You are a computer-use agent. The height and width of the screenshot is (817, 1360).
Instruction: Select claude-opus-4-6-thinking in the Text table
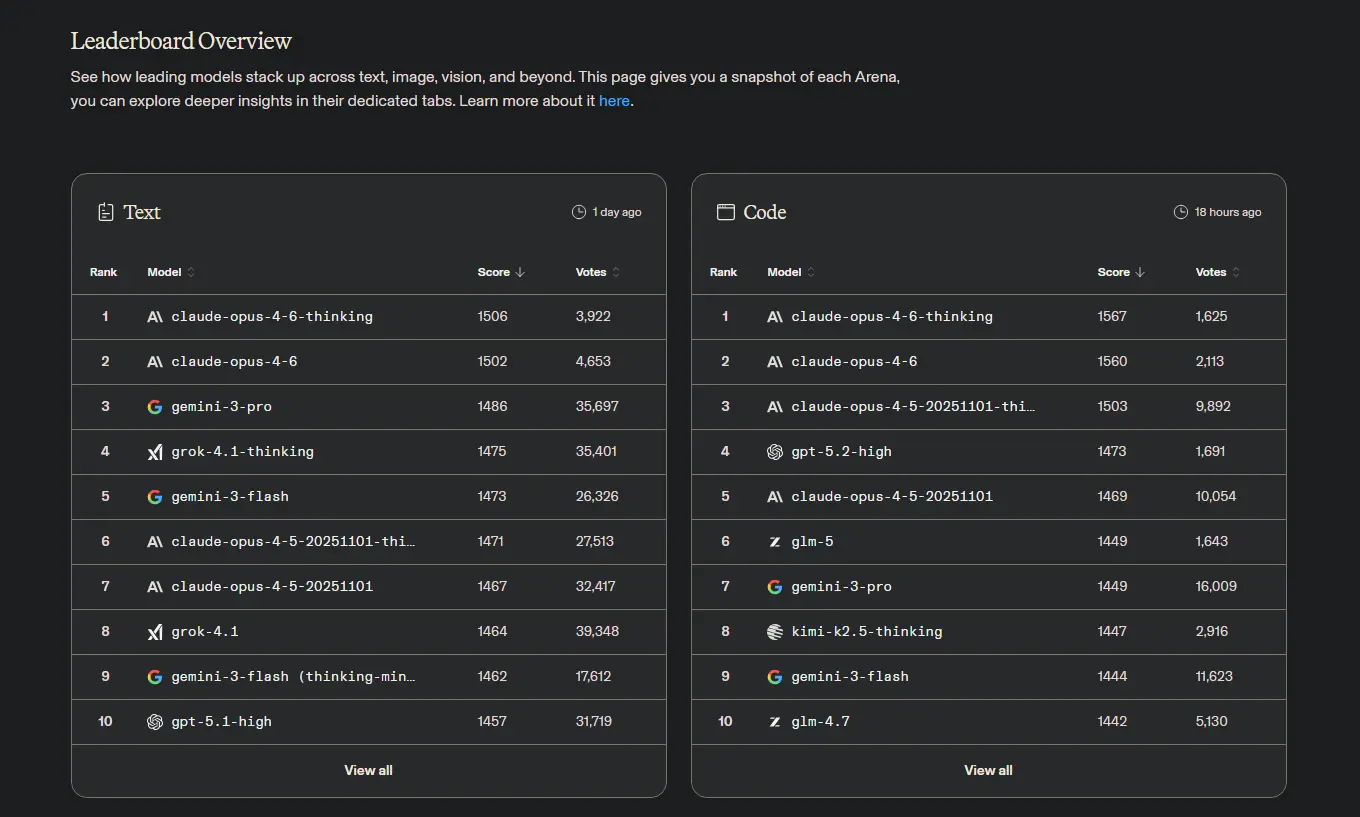point(272,317)
